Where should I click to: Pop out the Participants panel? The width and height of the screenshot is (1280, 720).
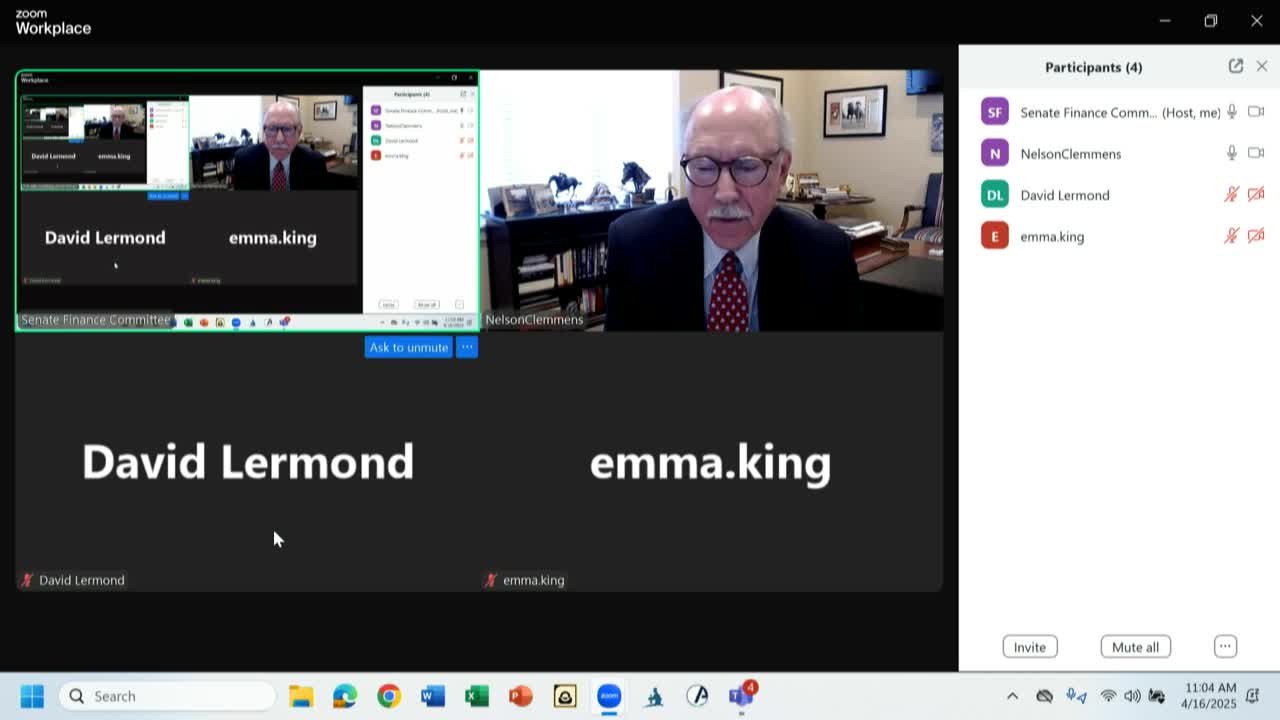click(1236, 66)
